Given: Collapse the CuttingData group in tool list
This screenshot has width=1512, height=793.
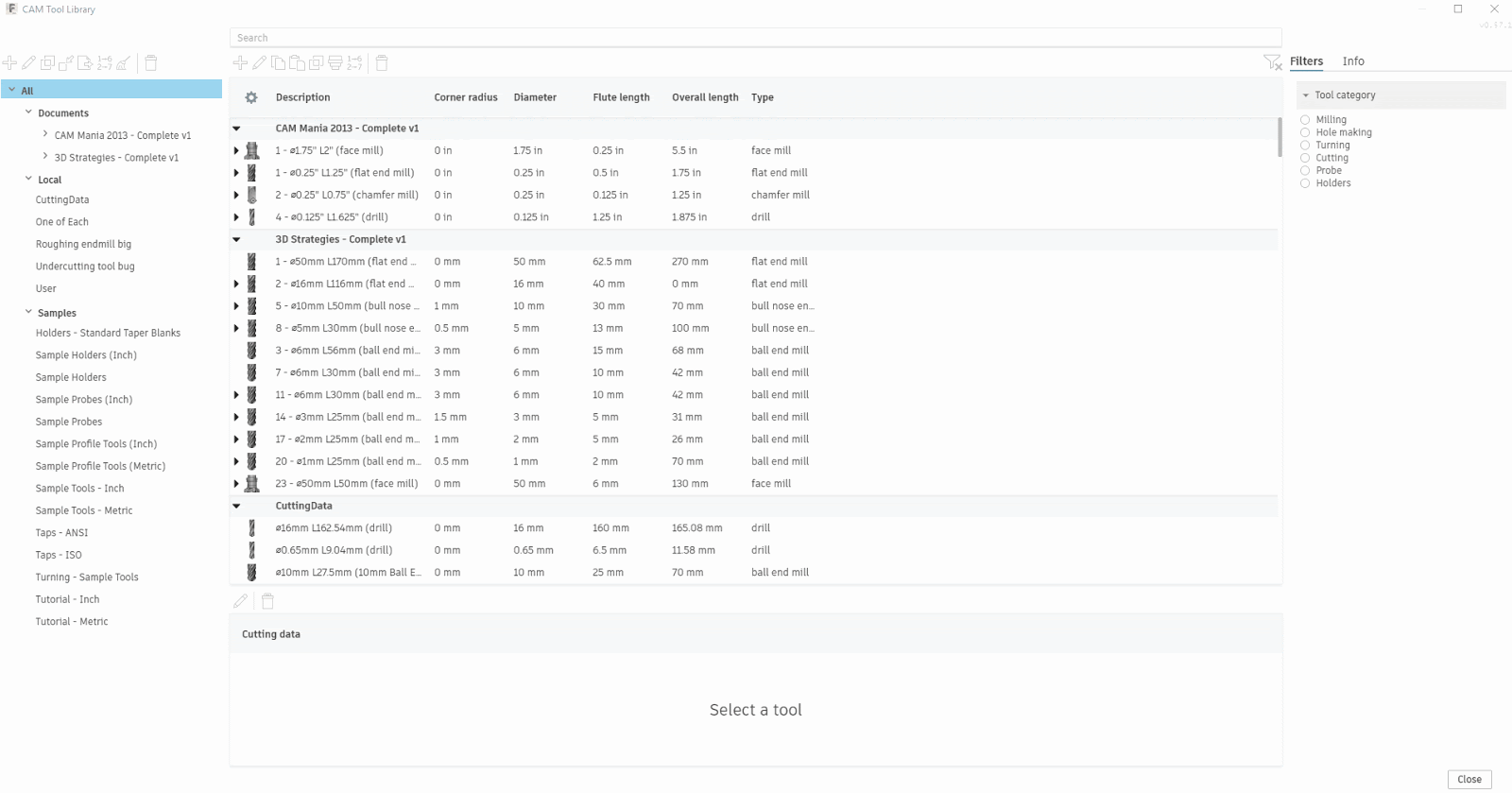Looking at the screenshot, I should pyautogui.click(x=236, y=507).
